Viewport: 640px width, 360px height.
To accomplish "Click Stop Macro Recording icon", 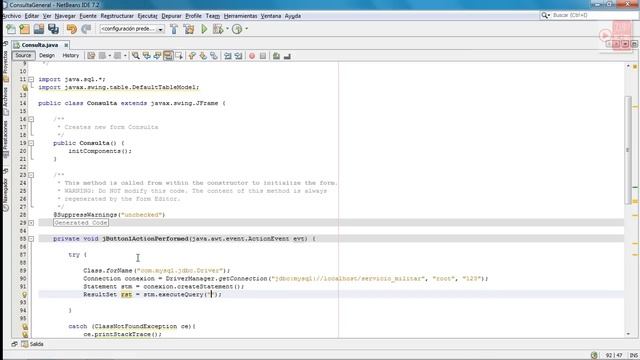I will click(263, 56).
